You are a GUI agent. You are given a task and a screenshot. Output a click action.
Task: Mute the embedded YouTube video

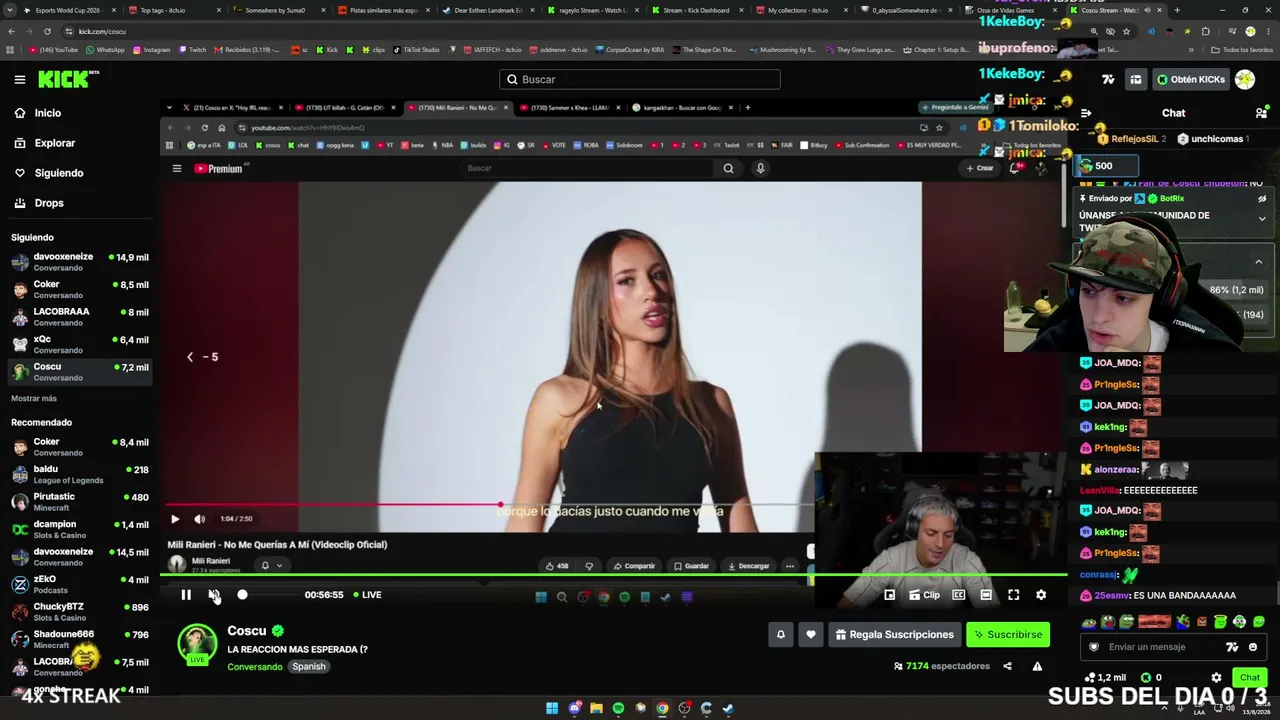199,519
